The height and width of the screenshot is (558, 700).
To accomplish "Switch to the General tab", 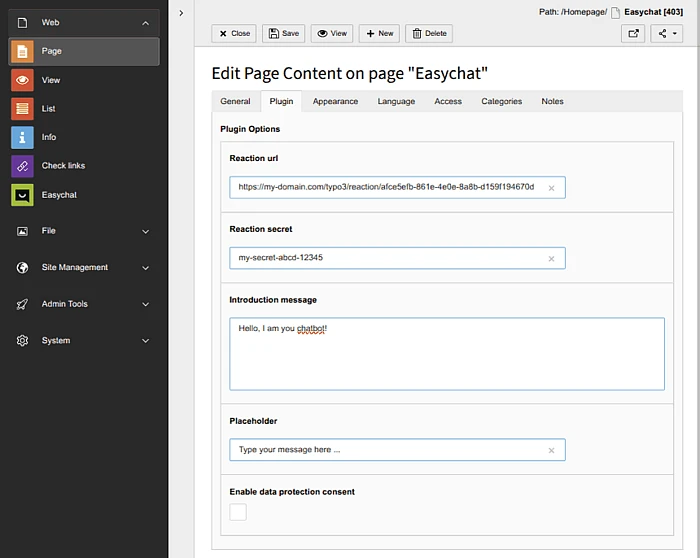I will click(235, 101).
